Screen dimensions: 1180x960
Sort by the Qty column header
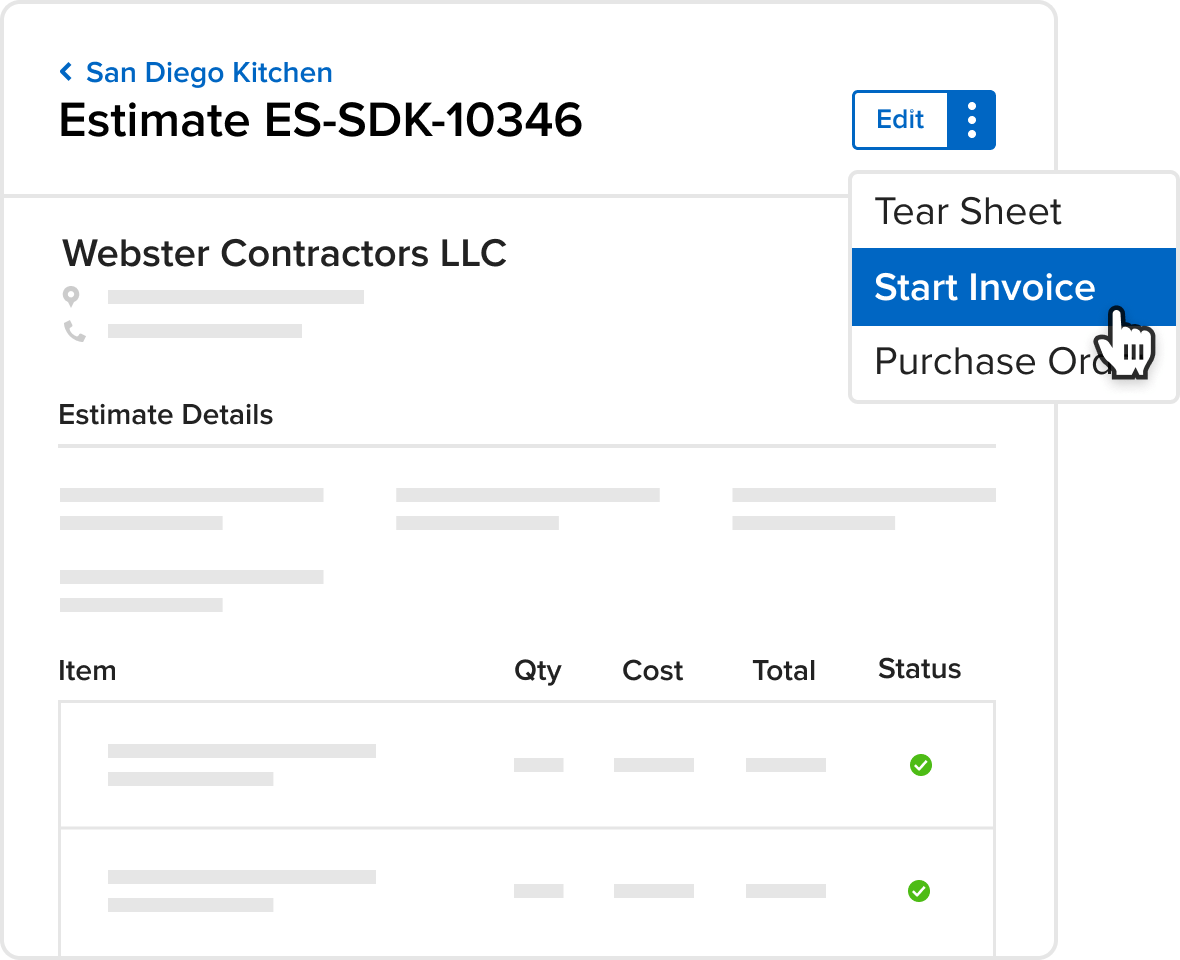tap(538, 670)
